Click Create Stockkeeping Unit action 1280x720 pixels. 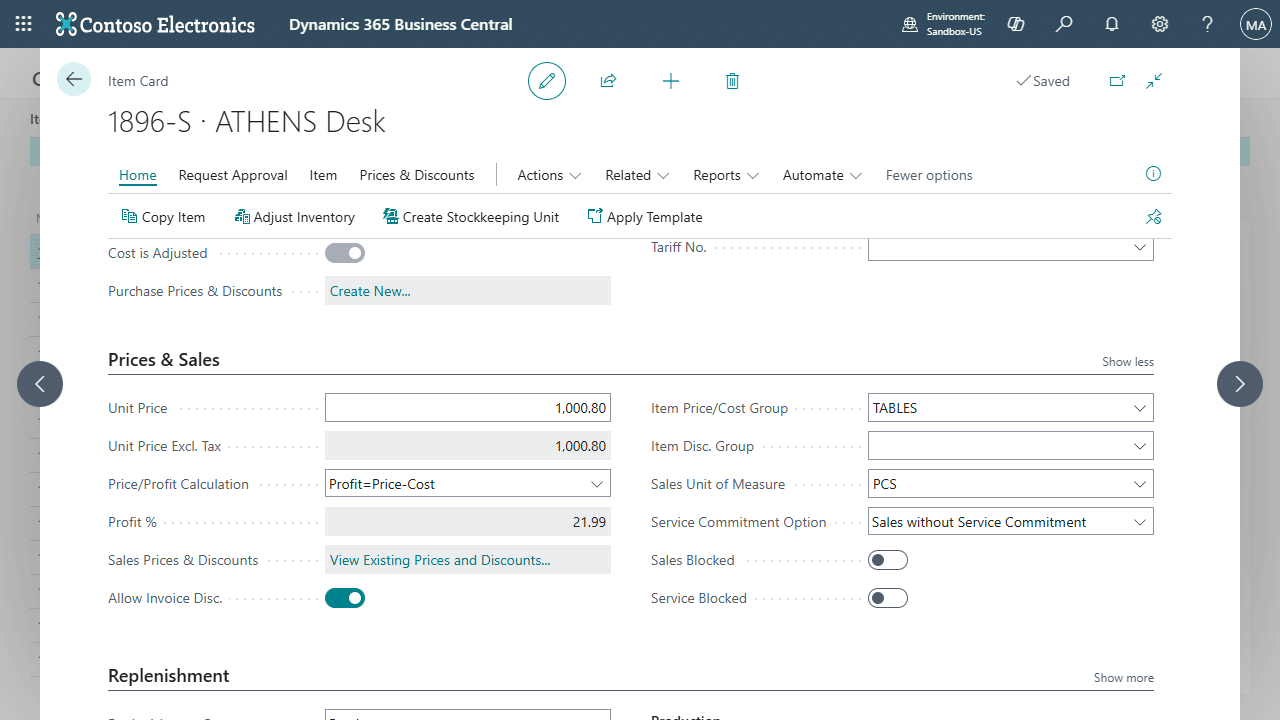click(x=471, y=217)
